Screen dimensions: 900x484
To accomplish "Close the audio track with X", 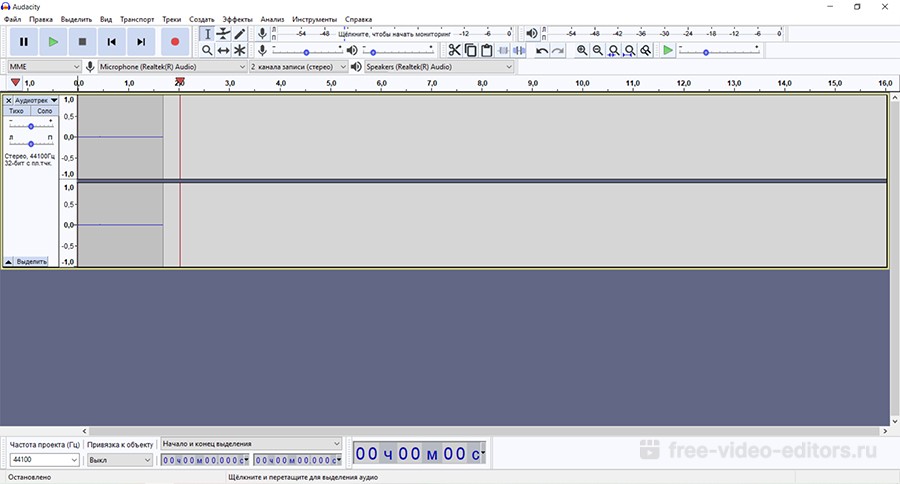I will 9,100.
